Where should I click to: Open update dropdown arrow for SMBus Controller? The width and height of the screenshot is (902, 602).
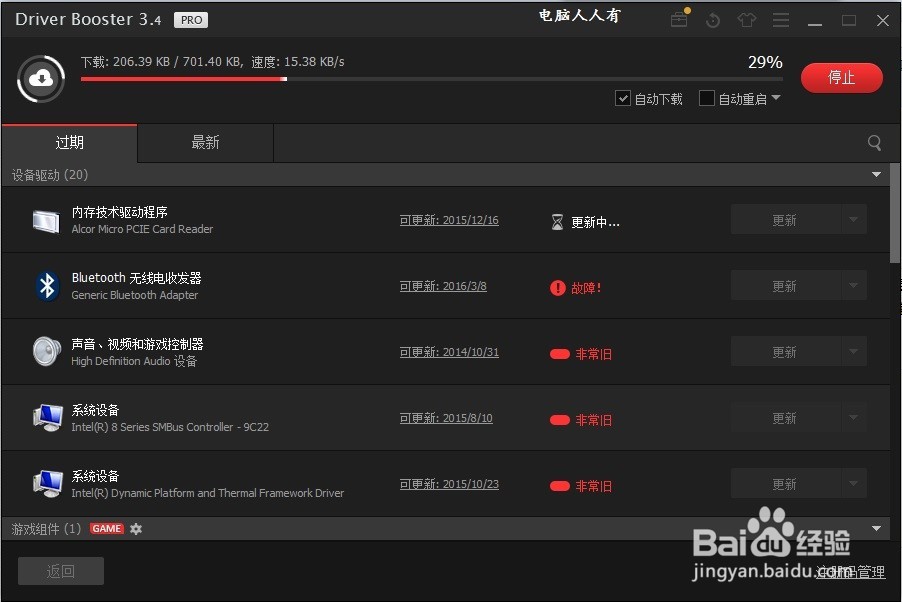click(854, 417)
